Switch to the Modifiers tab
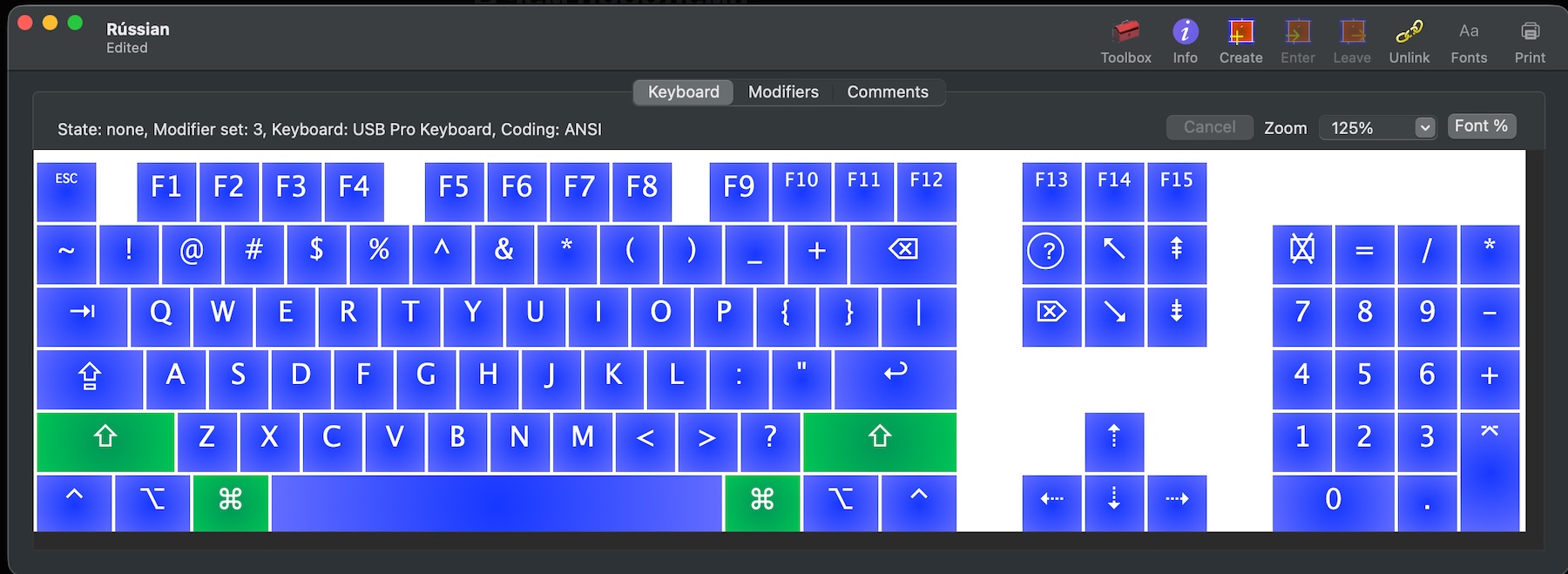This screenshot has height=574, width=1568. [x=783, y=92]
